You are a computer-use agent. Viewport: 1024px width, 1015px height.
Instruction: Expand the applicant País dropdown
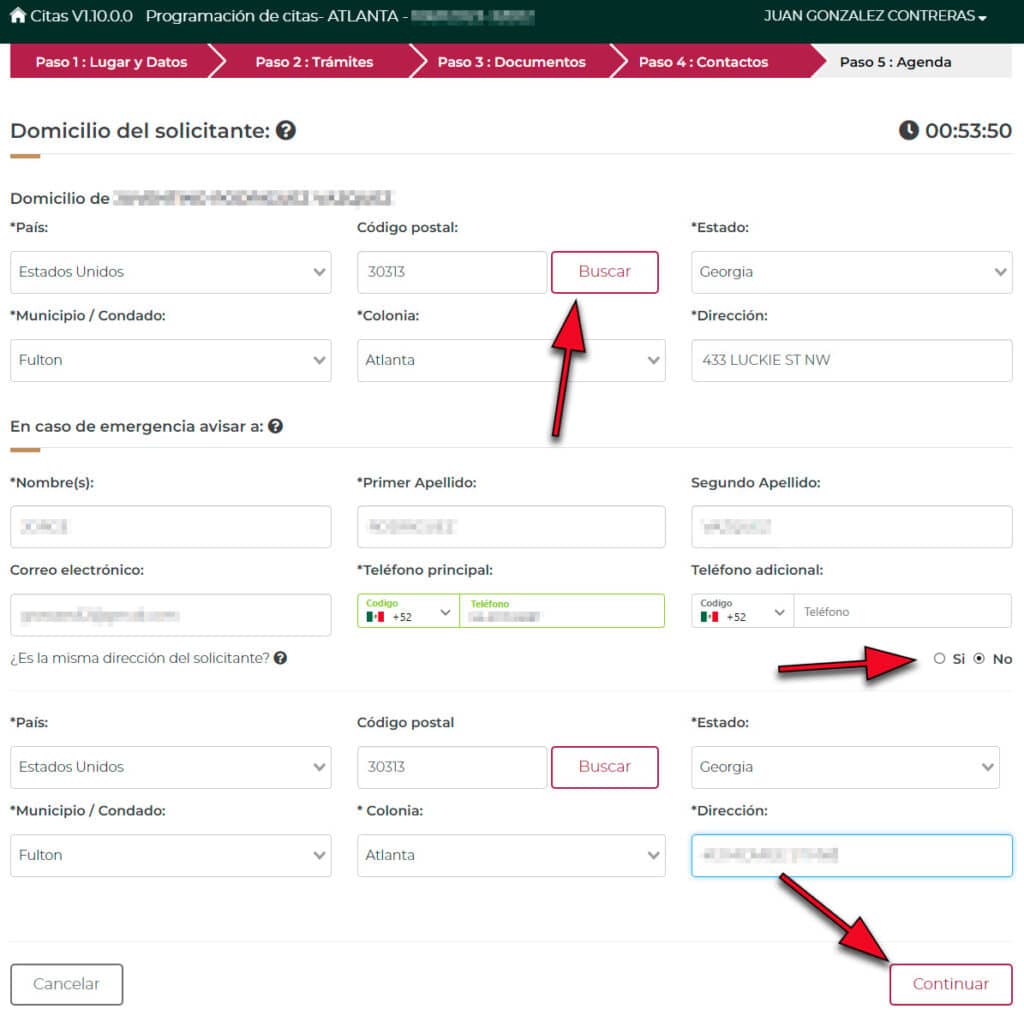click(170, 272)
